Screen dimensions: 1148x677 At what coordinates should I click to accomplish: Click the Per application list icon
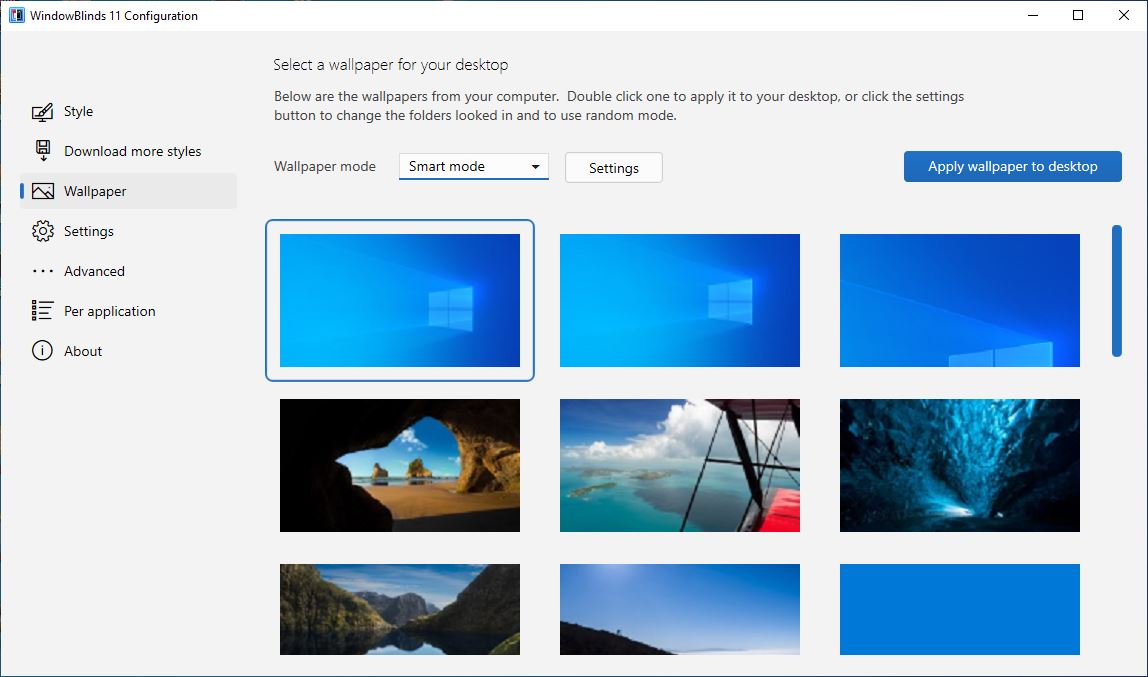pos(42,310)
